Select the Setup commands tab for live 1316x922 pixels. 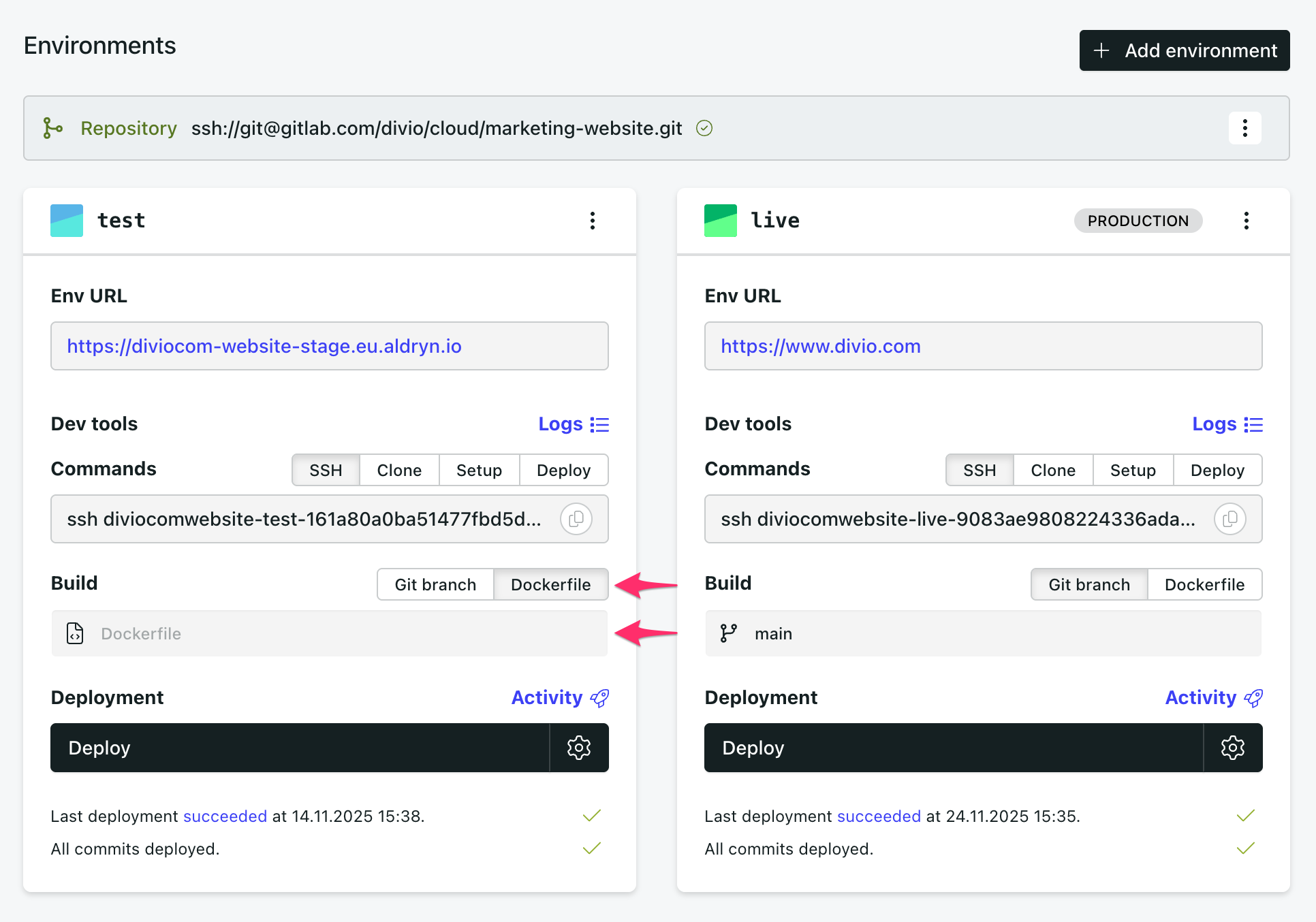click(x=1133, y=470)
